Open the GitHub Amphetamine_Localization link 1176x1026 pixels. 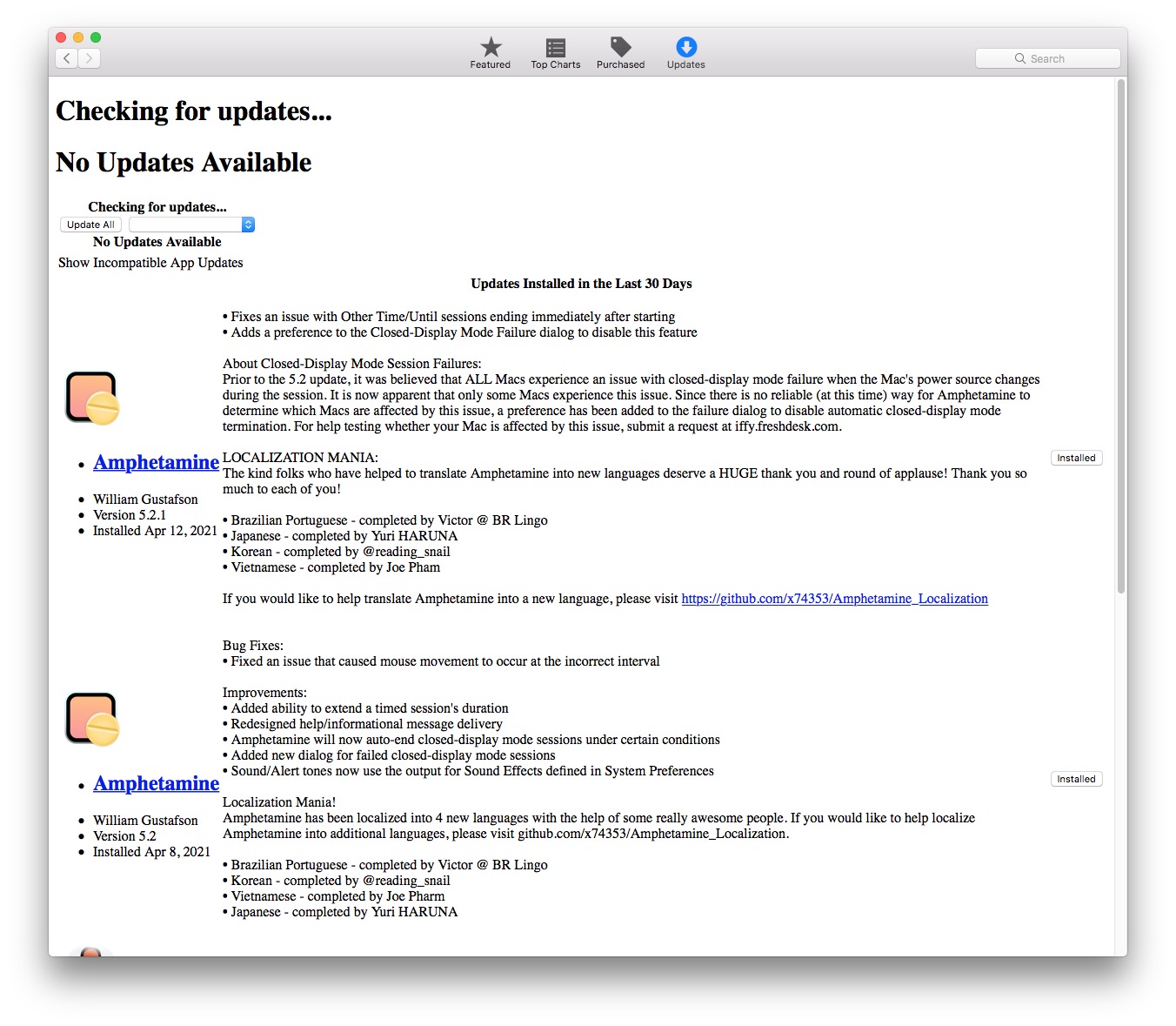coord(834,599)
